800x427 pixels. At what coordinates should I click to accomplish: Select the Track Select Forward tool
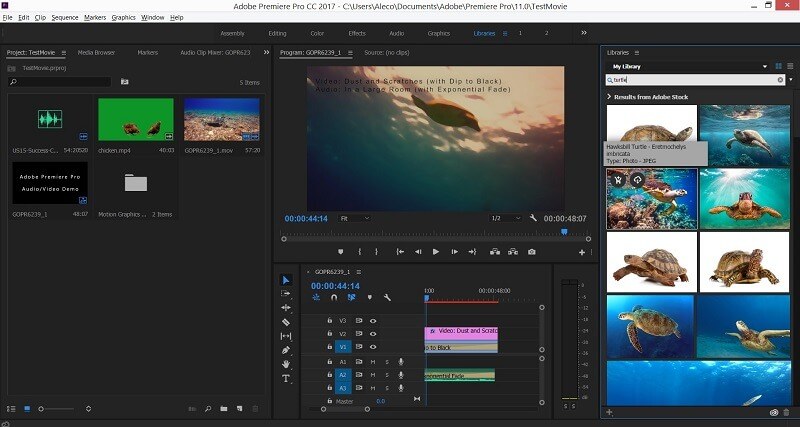click(x=286, y=293)
